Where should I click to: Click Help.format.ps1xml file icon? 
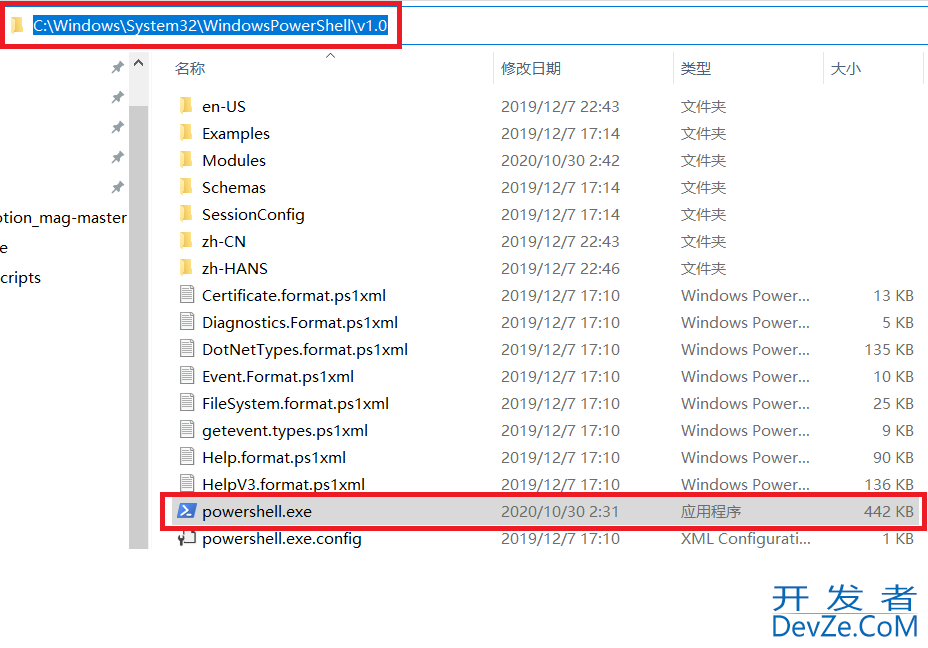click(187, 457)
